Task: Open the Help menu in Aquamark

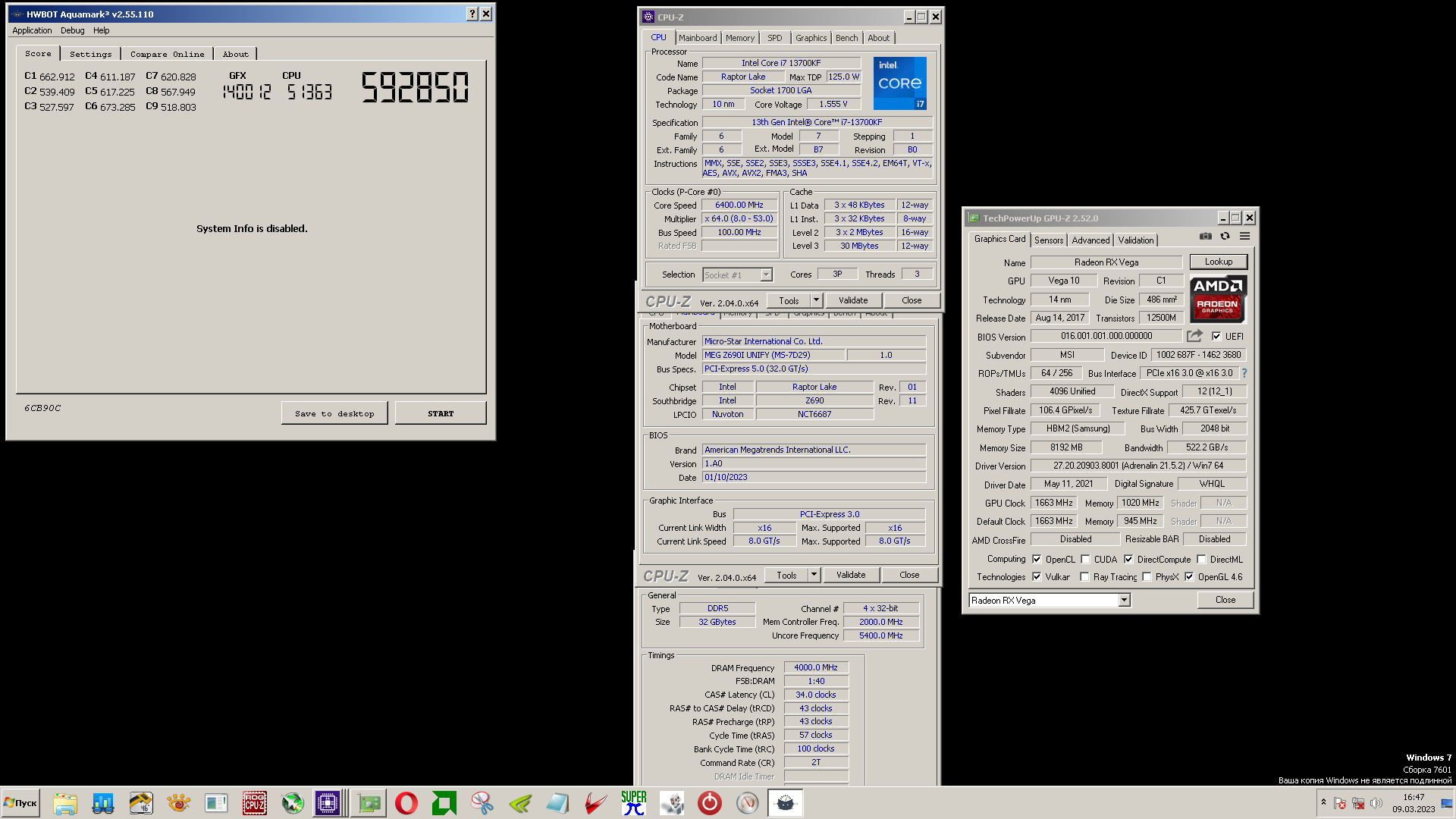Action: [x=102, y=31]
